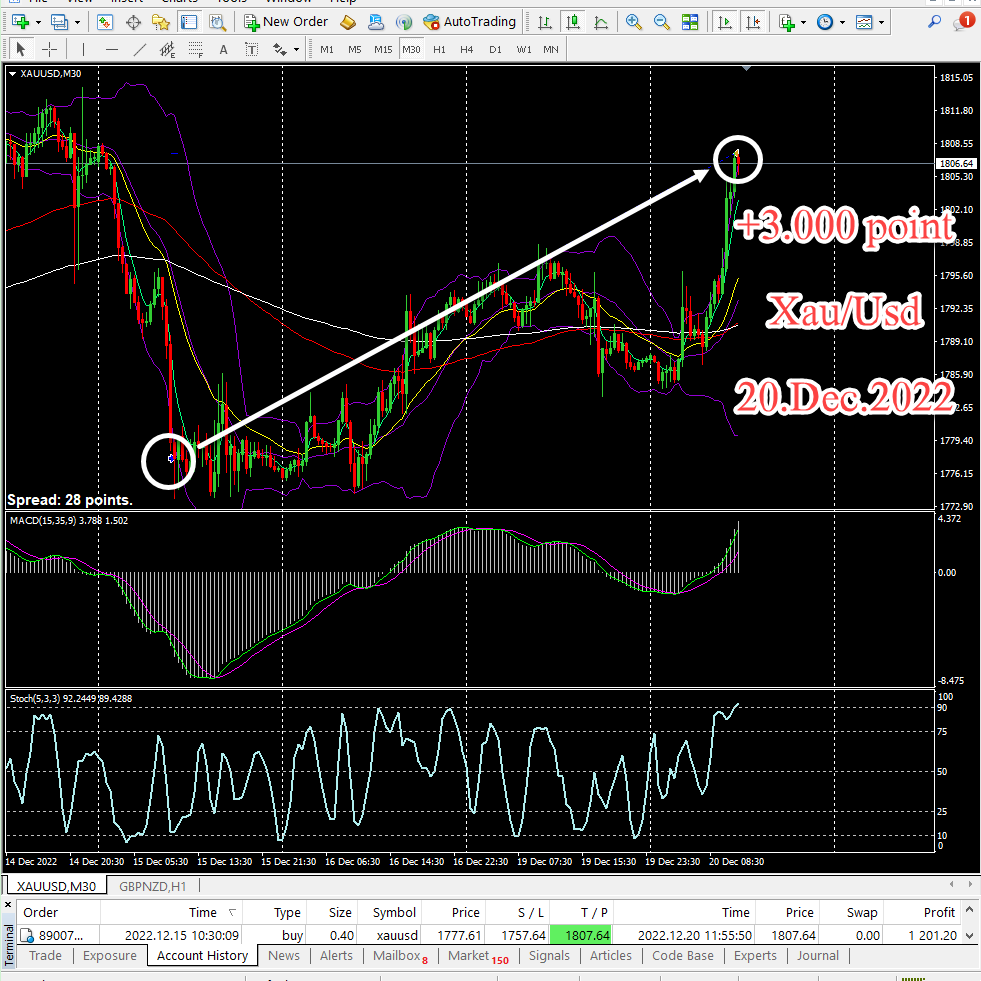Expand the chart profiles dropdown
The height and width of the screenshot is (981, 981).
74,21
